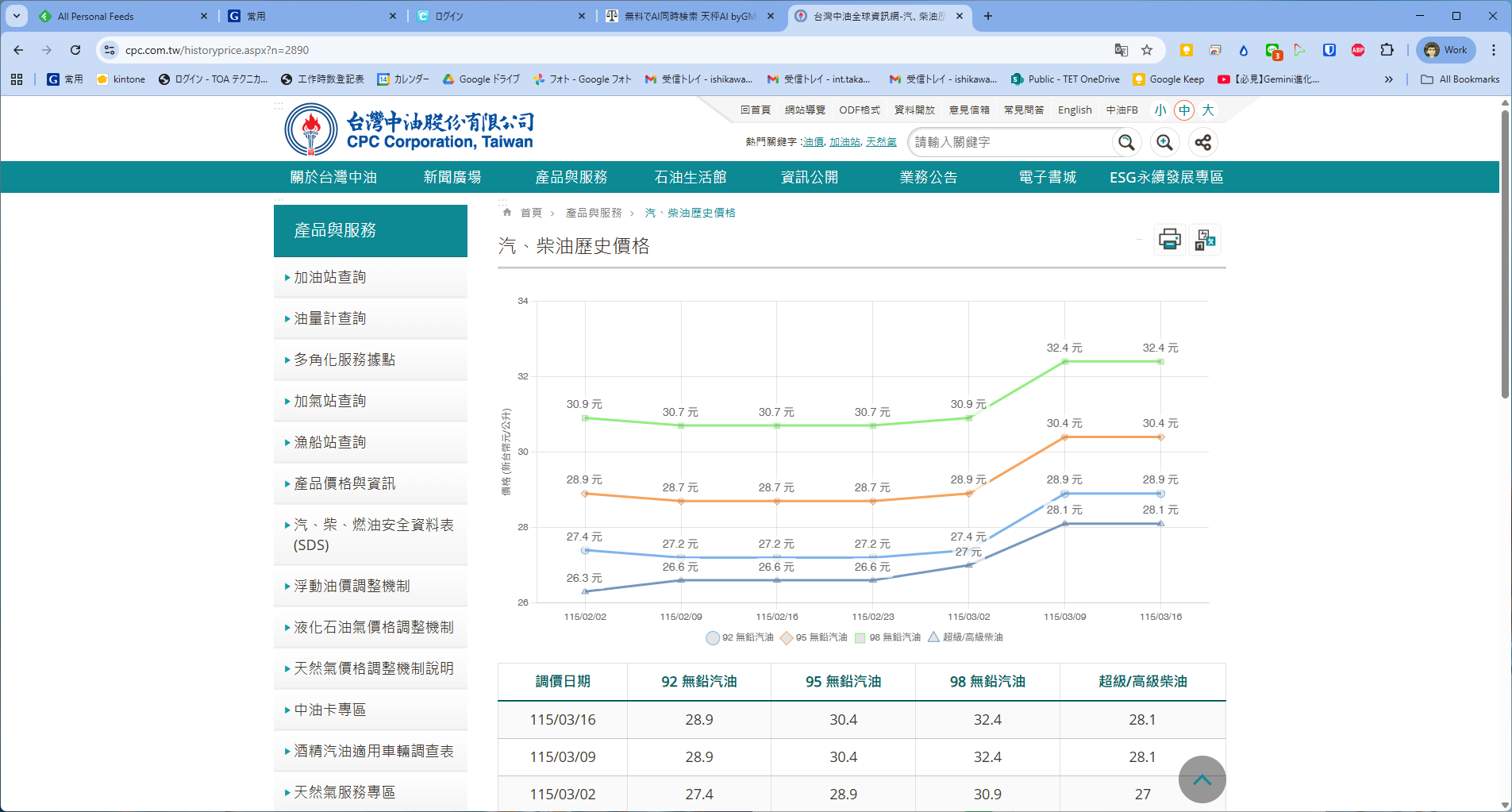Click the share icon in header
This screenshot has height=812, width=1512.
(1203, 142)
